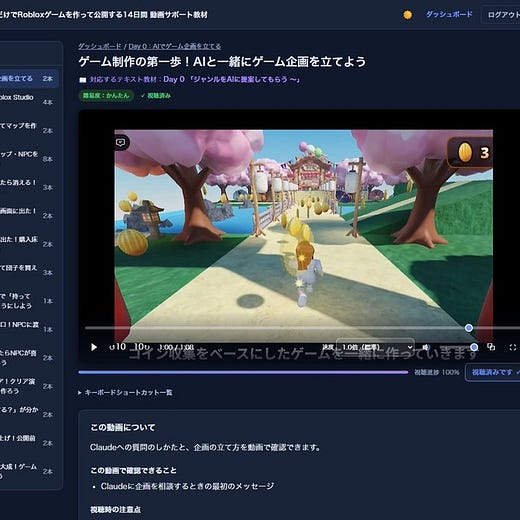Image resolution: width=520 pixels, height=520 pixels.
Task: Click the 視聴進捗 100% label
Action: (437, 372)
